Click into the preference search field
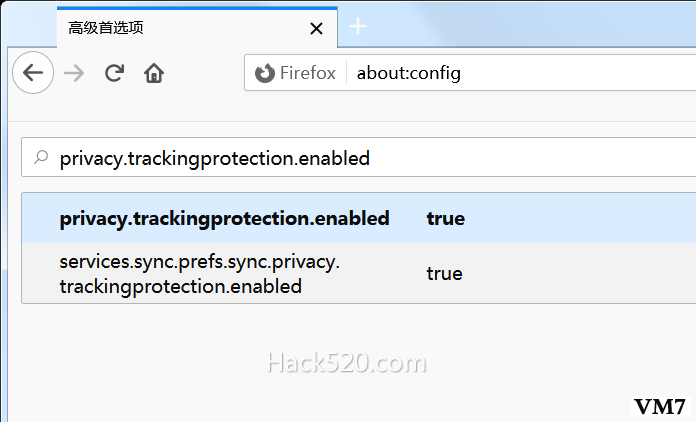Viewport: 696px width, 422px height. [x=359, y=157]
